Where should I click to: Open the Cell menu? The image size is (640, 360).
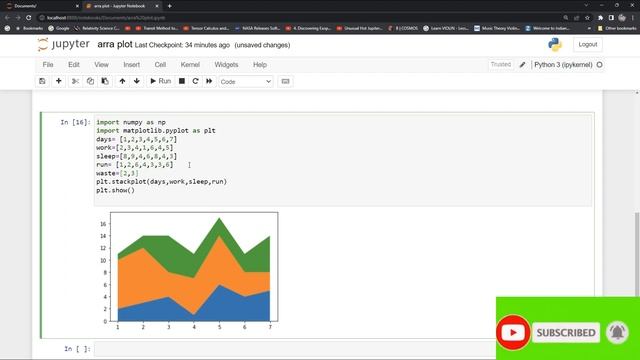click(x=160, y=64)
